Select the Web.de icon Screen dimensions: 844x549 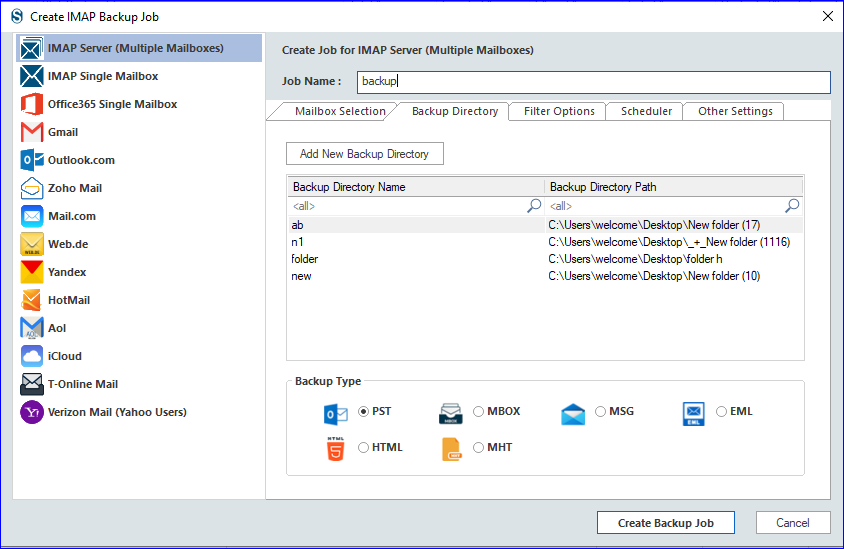[31, 244]
